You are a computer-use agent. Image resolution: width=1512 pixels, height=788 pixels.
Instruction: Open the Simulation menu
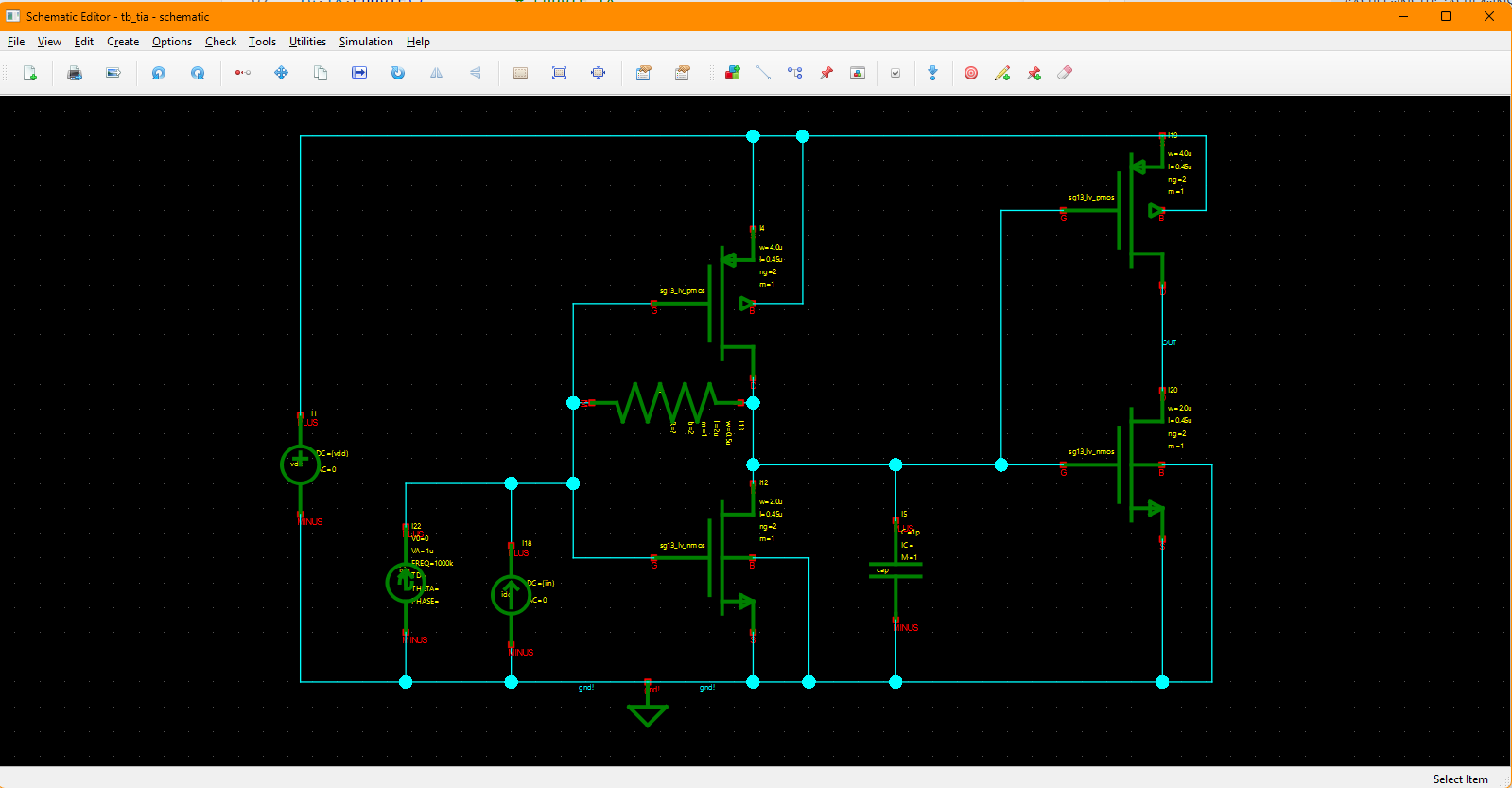tap(366, 42)
